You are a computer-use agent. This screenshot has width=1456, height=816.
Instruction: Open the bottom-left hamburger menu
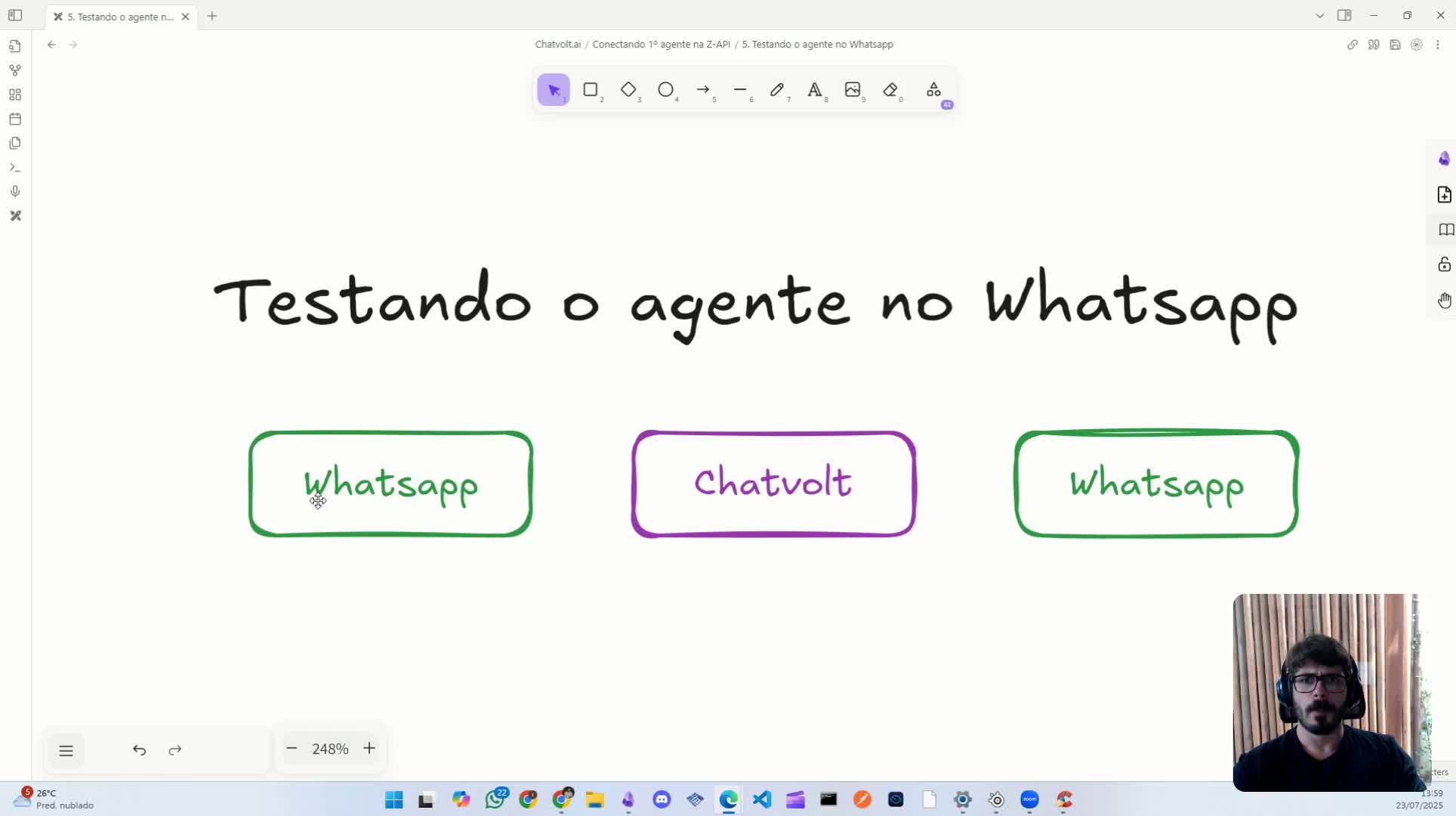[x=66, y=750]
